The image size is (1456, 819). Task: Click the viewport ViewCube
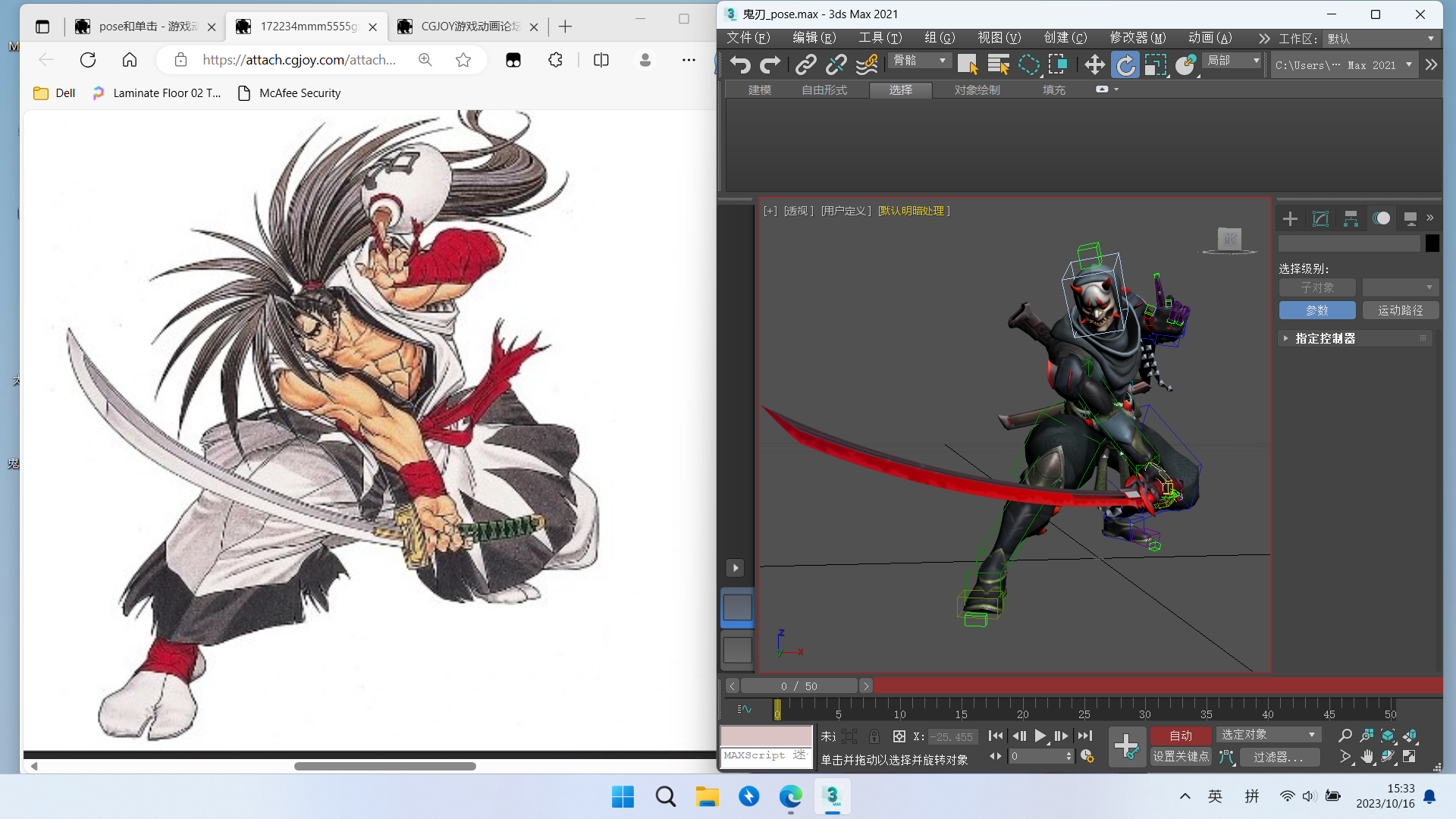1229,240
